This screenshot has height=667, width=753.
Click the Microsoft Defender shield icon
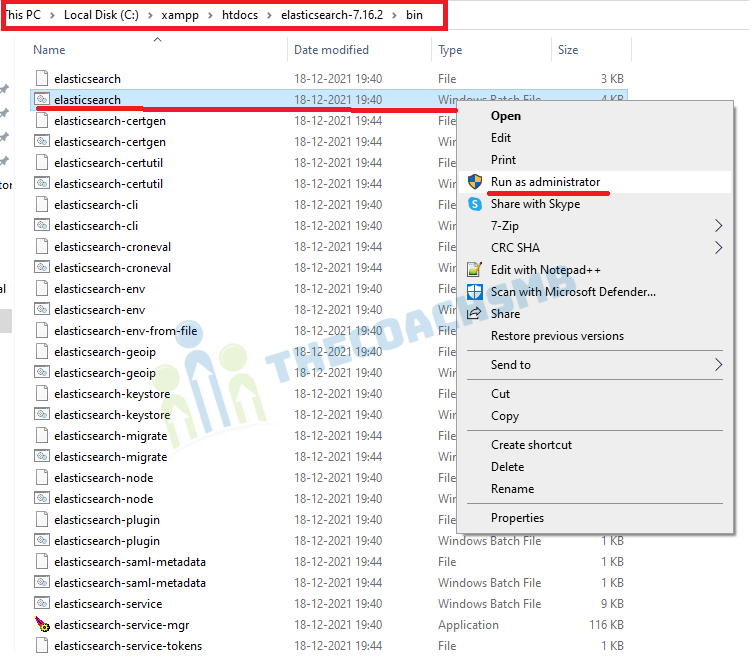coord(474,292)
